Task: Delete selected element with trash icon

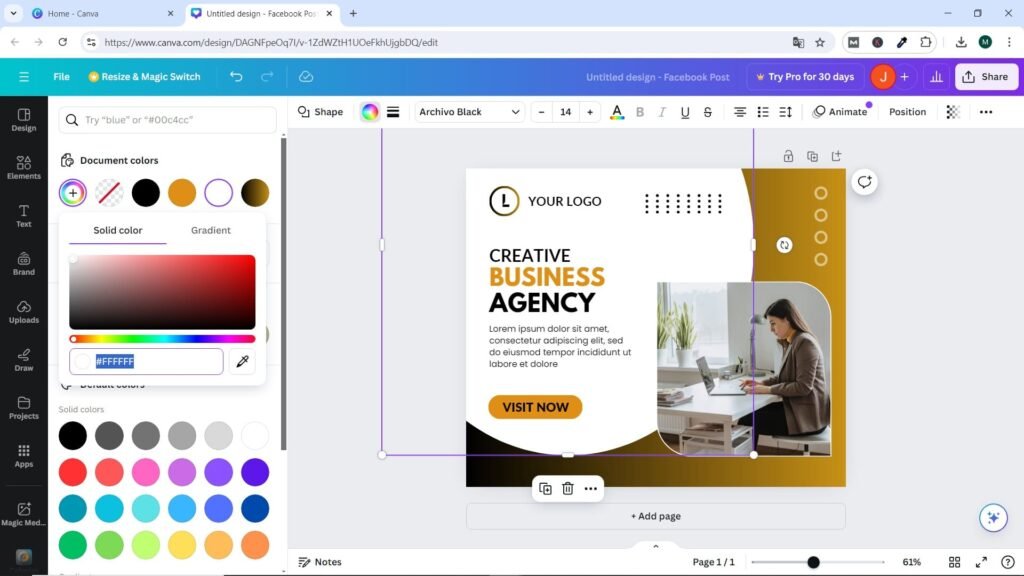Action: coord(567,489)
